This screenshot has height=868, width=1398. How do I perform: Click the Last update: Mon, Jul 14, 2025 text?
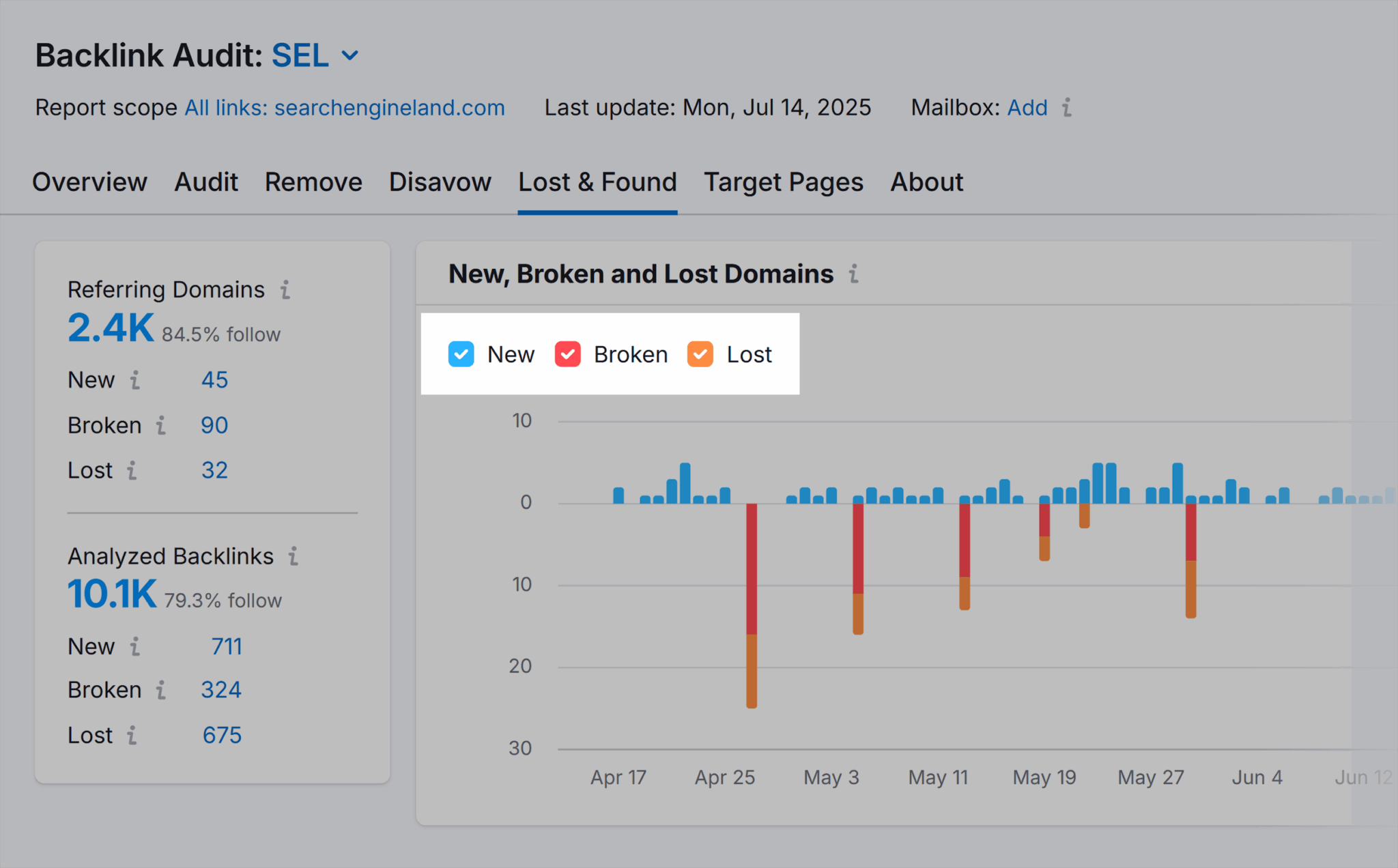pyautogui.click(x=708, y=108)
